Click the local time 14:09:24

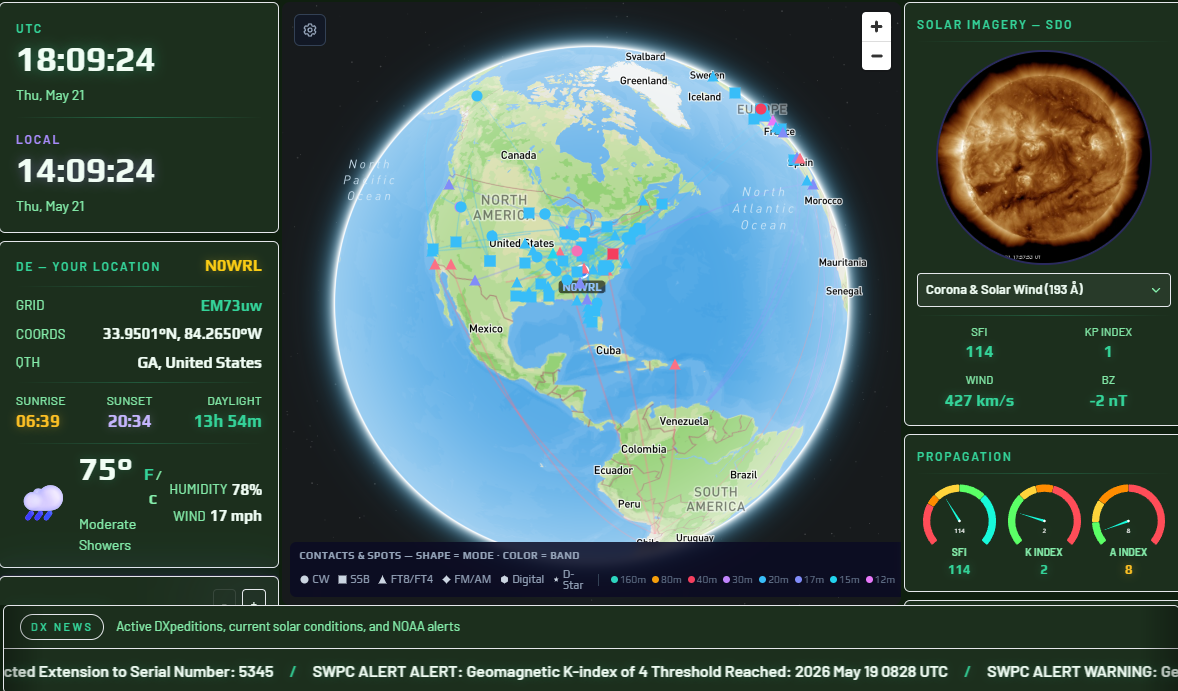point(86,171)
